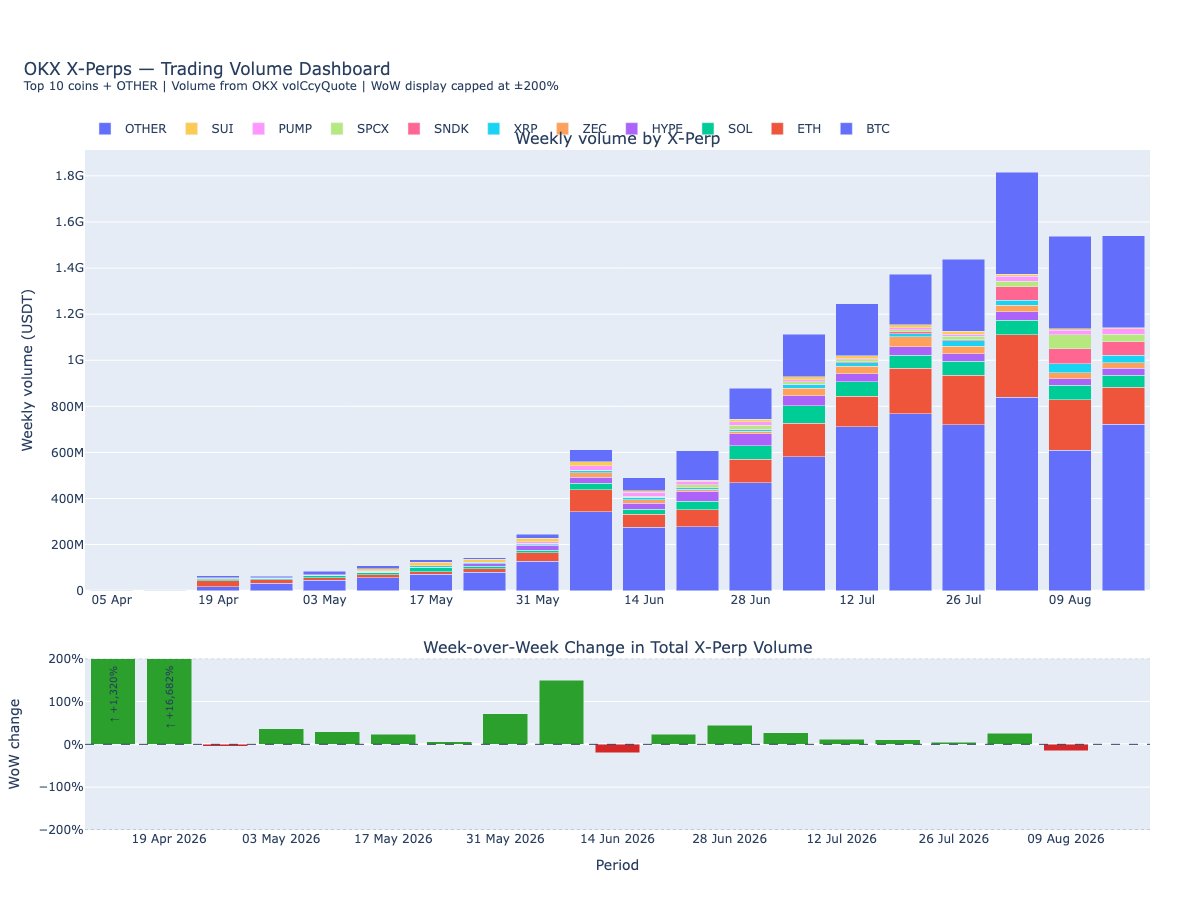This screenshot has height=900, width=1190.
Task: Click the '12 Jul' tick on the volume chart
Action: [x=857, y=600]
